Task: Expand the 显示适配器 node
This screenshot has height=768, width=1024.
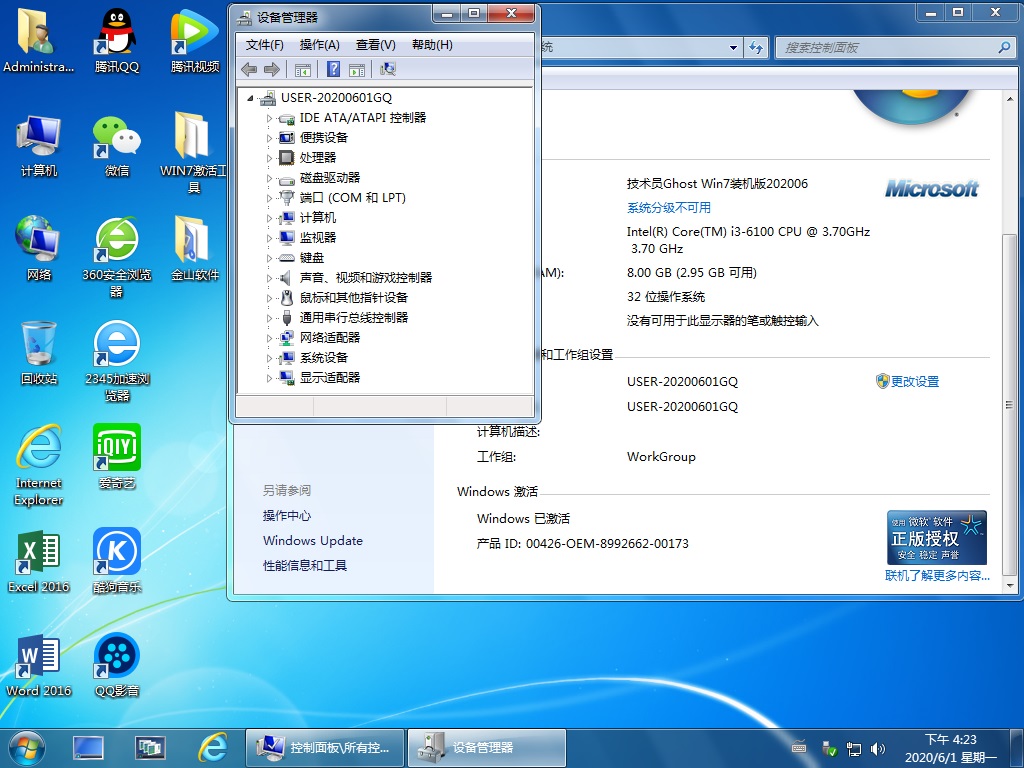Action: point(269,378)
